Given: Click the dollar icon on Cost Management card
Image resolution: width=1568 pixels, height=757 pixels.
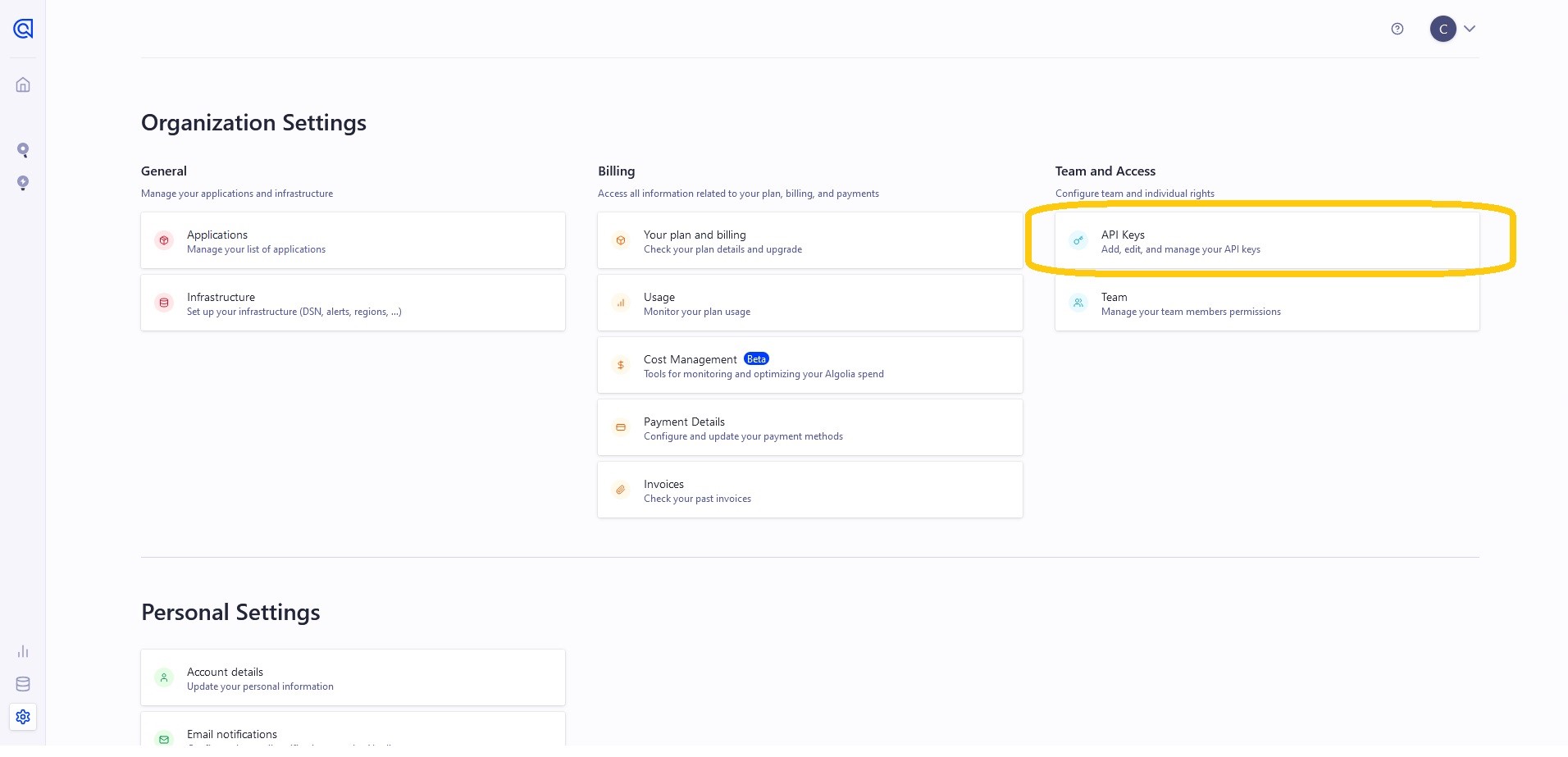Looking at the screenshot, I should 621,365.
